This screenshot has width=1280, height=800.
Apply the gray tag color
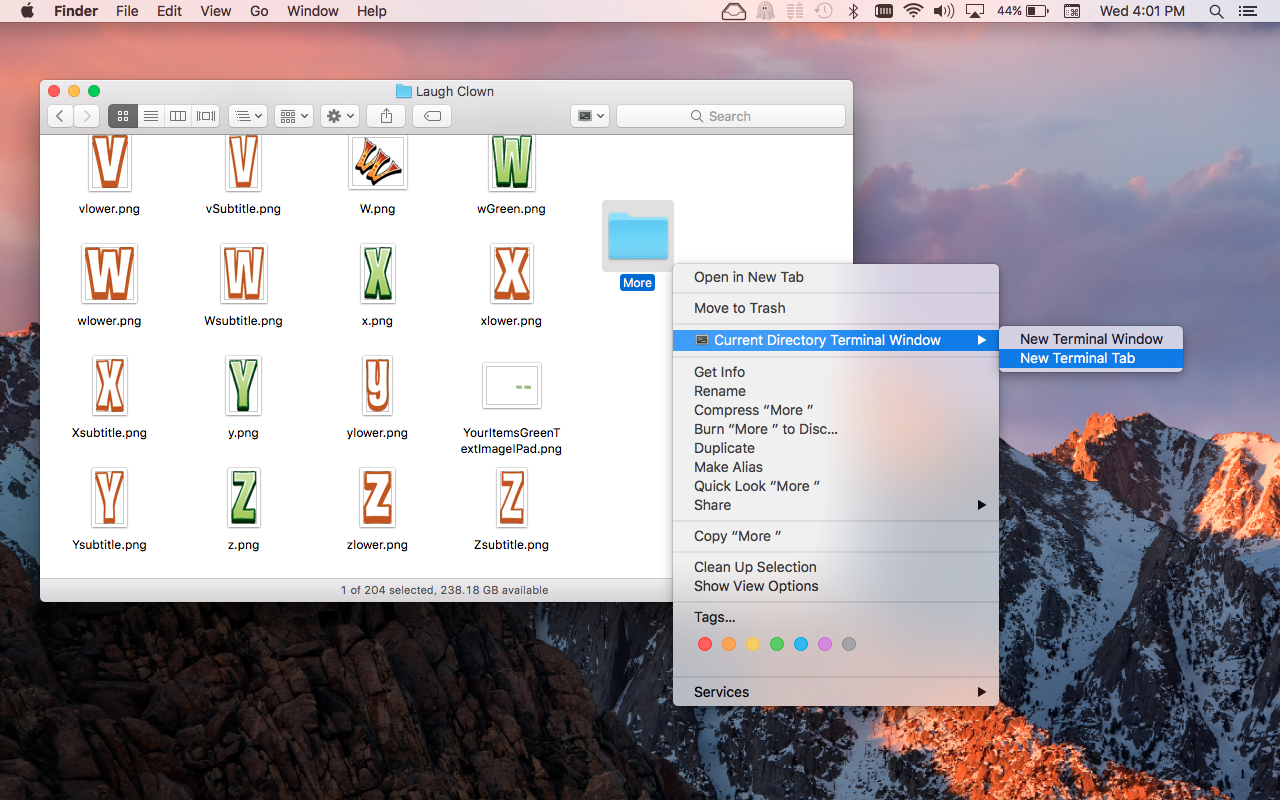click(849, 644)
